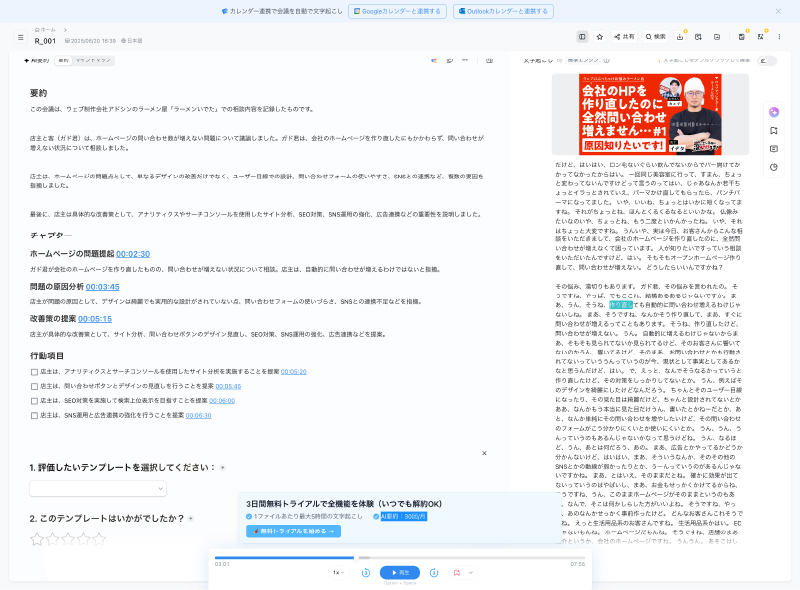The height and width of the screenshot is (590, 800).
Task: Open the clock history icon in sidebar
Action: point(774,167)
